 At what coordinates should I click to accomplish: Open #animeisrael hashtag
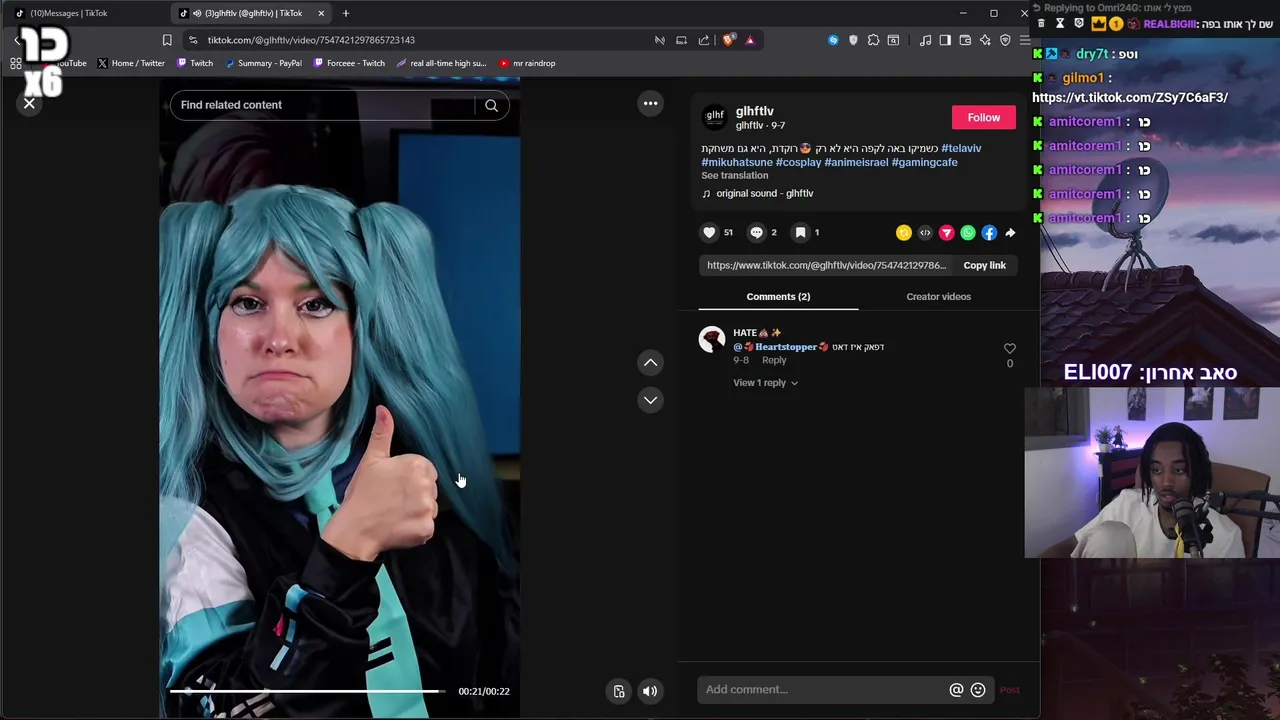856,162
